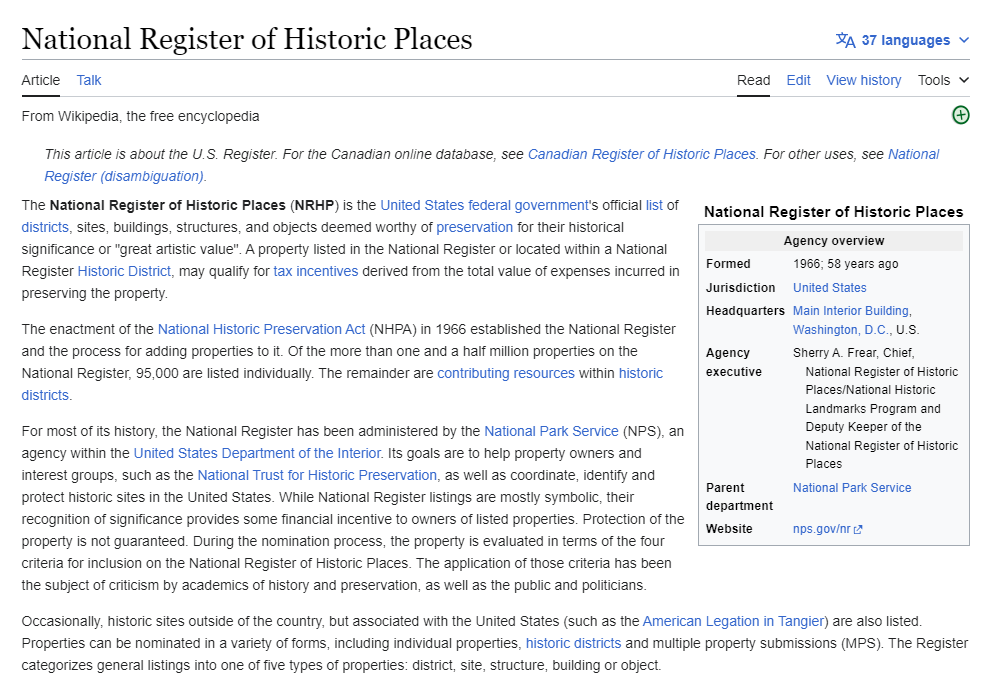Click external link icon beside nps.gov/nr
The width and height of the screenshot is (994, 674).
click(858, 529)
